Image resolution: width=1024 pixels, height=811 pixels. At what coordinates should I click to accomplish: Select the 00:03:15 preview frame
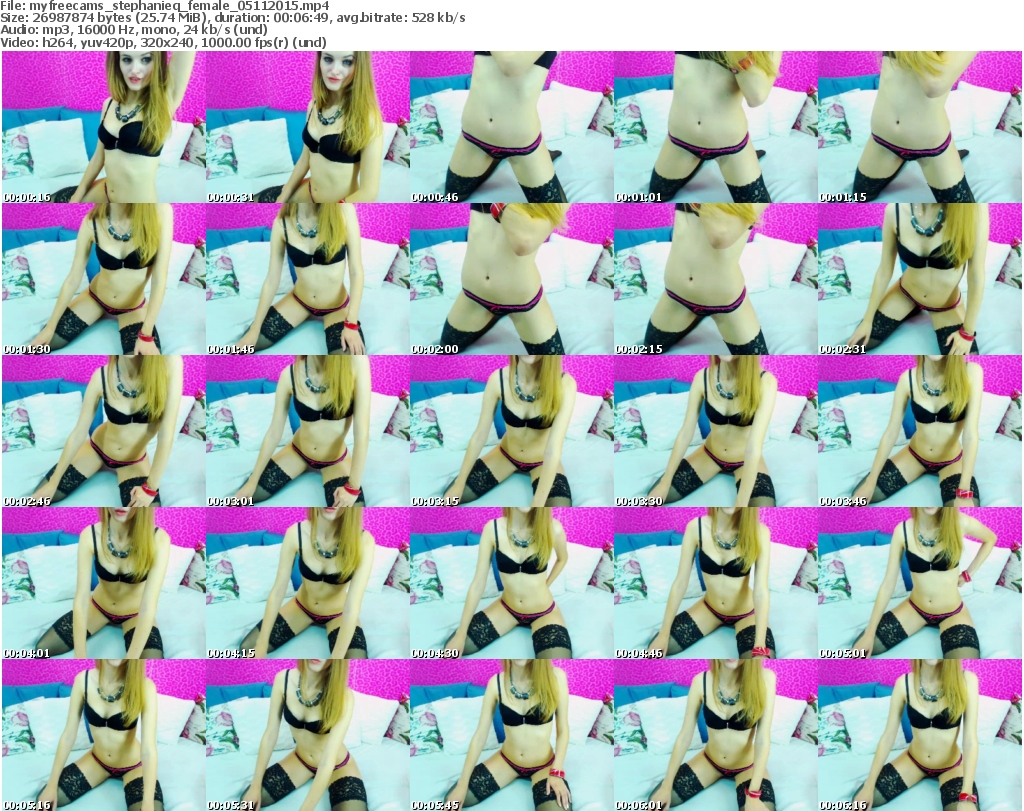511,431
